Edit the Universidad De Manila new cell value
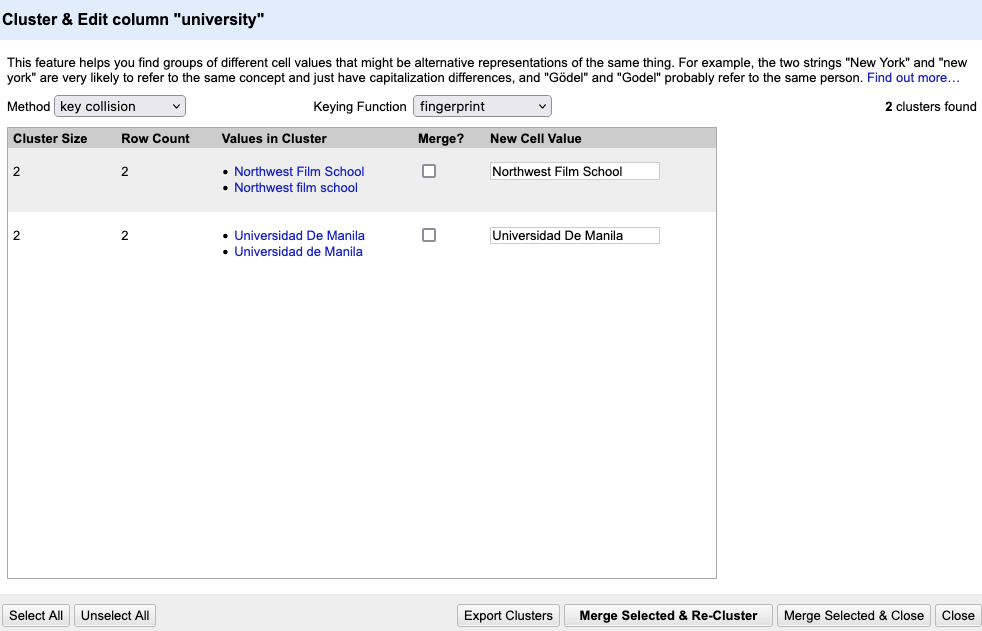Image resolution: width=982 pixels, height=631 pixels. [575, 235]
